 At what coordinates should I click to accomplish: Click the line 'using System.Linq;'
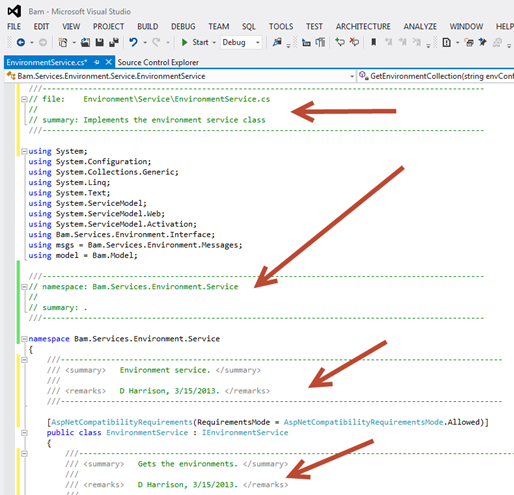pyautogui.click(x=69, y=183)
